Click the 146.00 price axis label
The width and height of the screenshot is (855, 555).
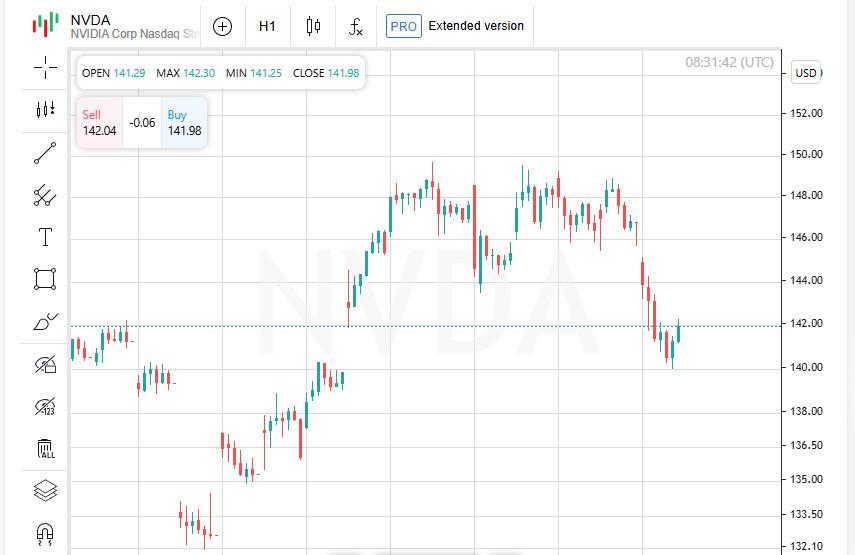(806, 237)
